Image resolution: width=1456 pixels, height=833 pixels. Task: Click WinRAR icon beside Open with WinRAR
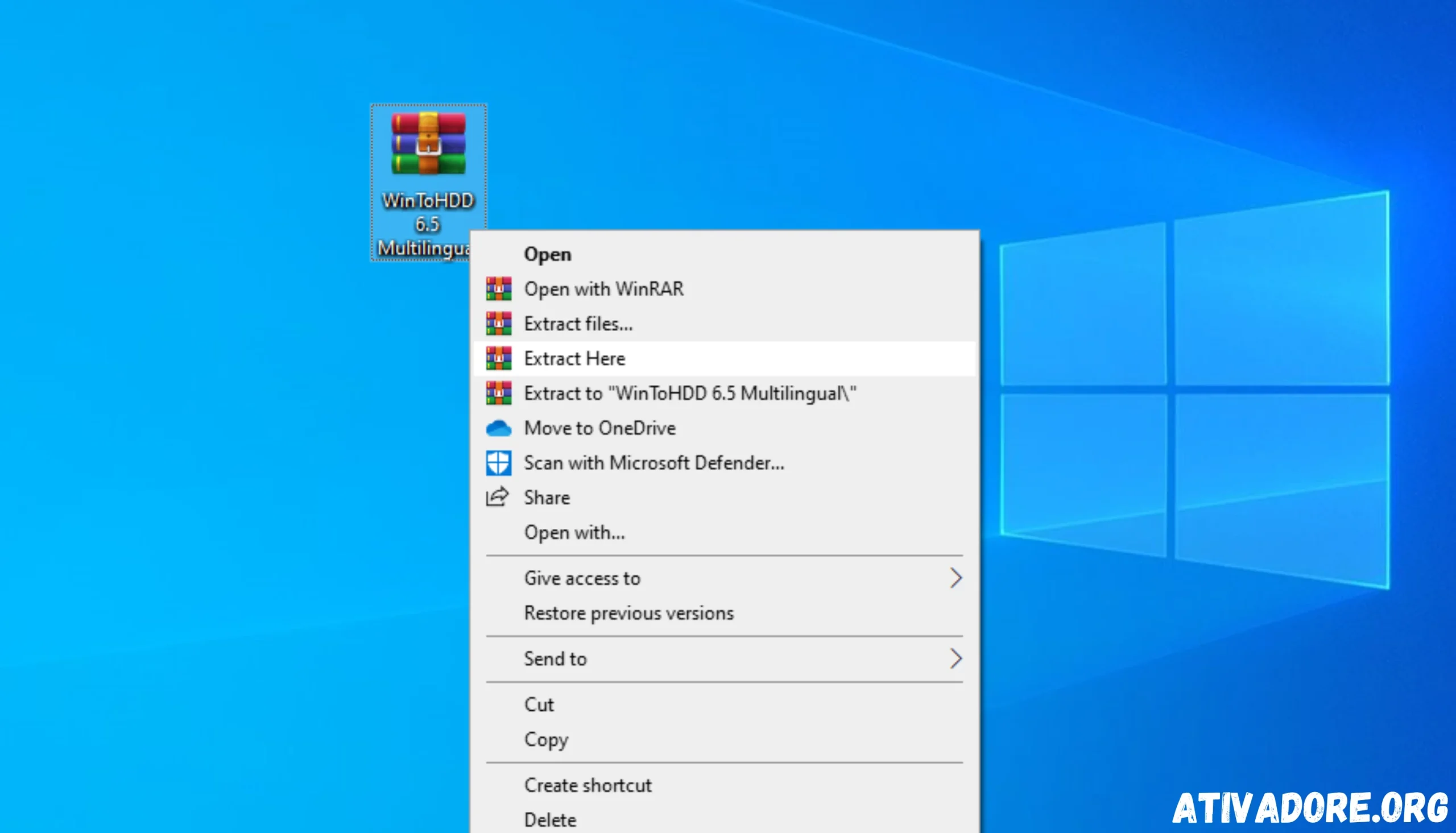point(498,289)
